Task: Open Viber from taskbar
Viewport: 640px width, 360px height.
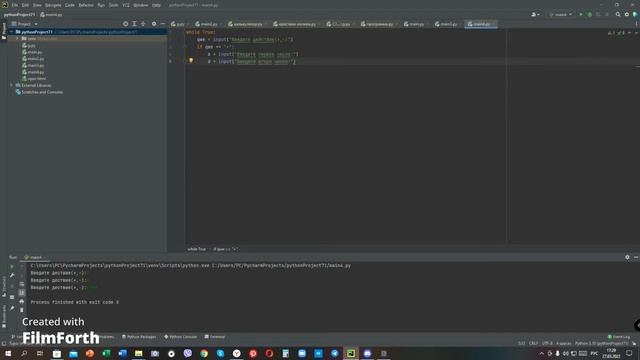Action: pyautogui.click(x=187, y=353)
